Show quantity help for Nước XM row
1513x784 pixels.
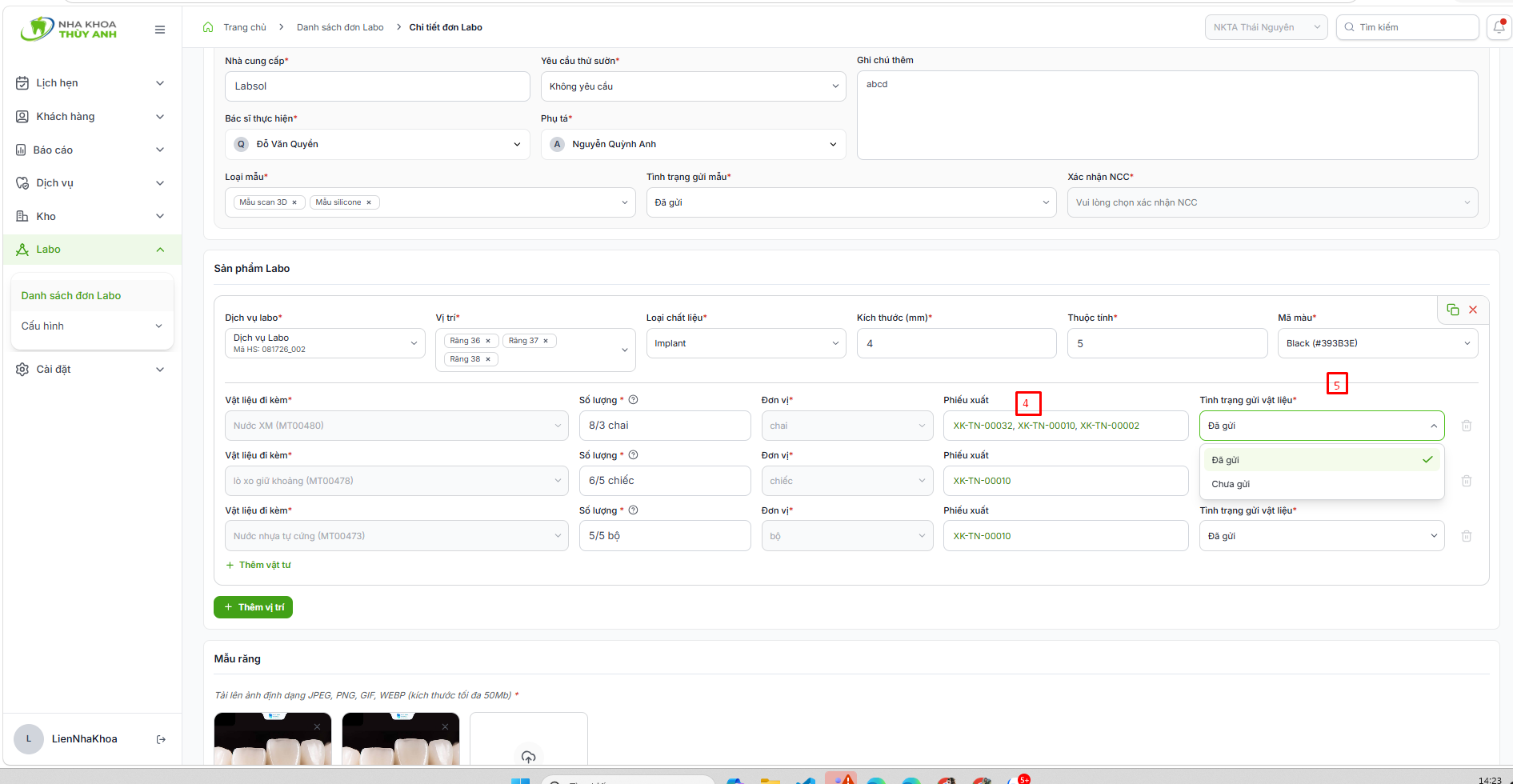[x=633, y=400]
